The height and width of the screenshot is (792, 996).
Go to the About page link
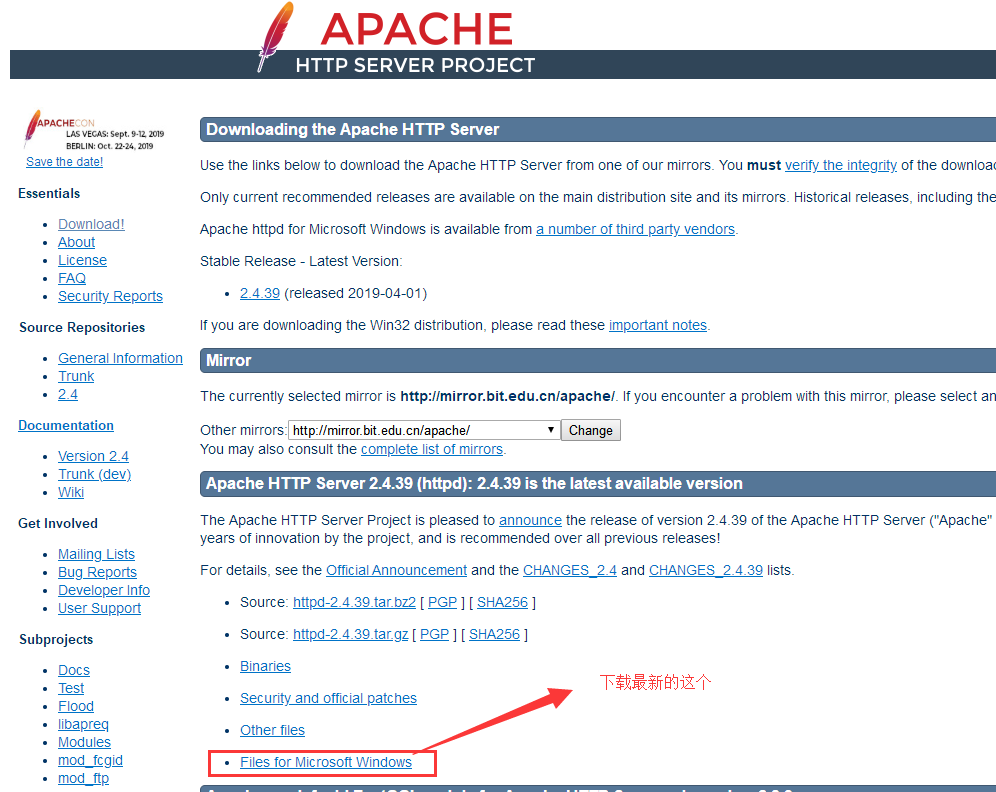(x=76, y=242)
